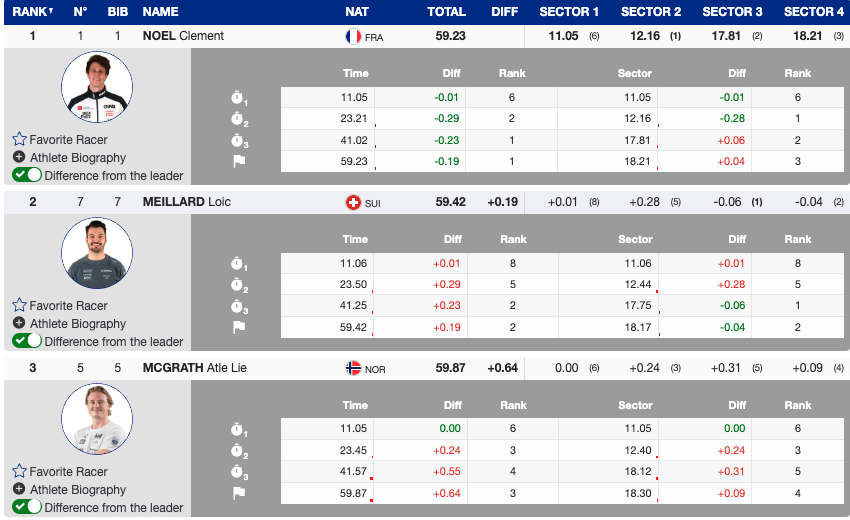Click the Swiss flag icon for Meillard
Screen dimensions: 850x520
[352, 202]
